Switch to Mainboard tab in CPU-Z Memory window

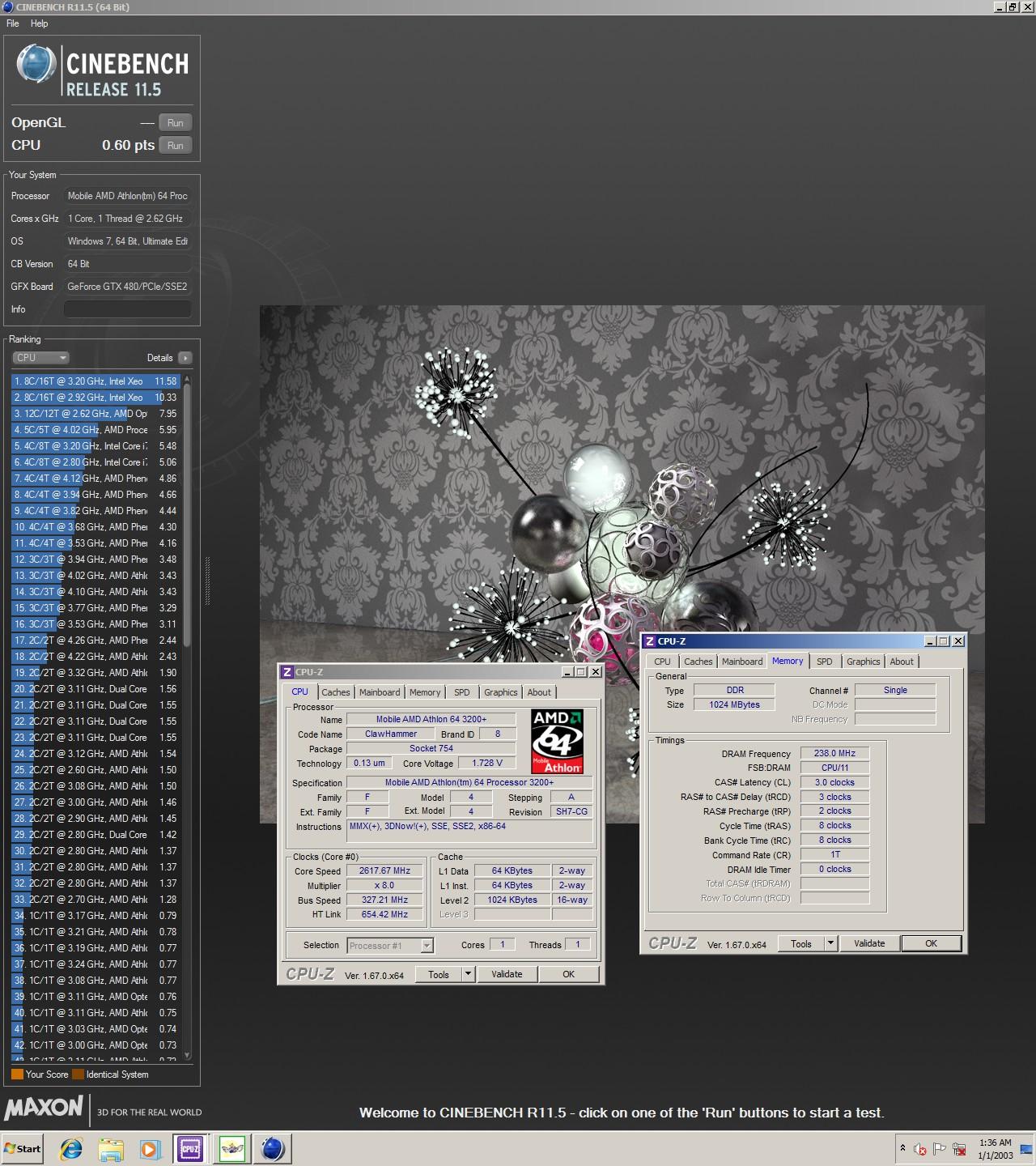tap(742, 662)
